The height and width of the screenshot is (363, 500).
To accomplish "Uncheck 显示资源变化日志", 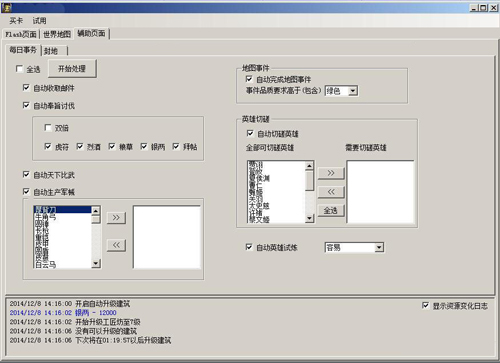I will (425, 305).
